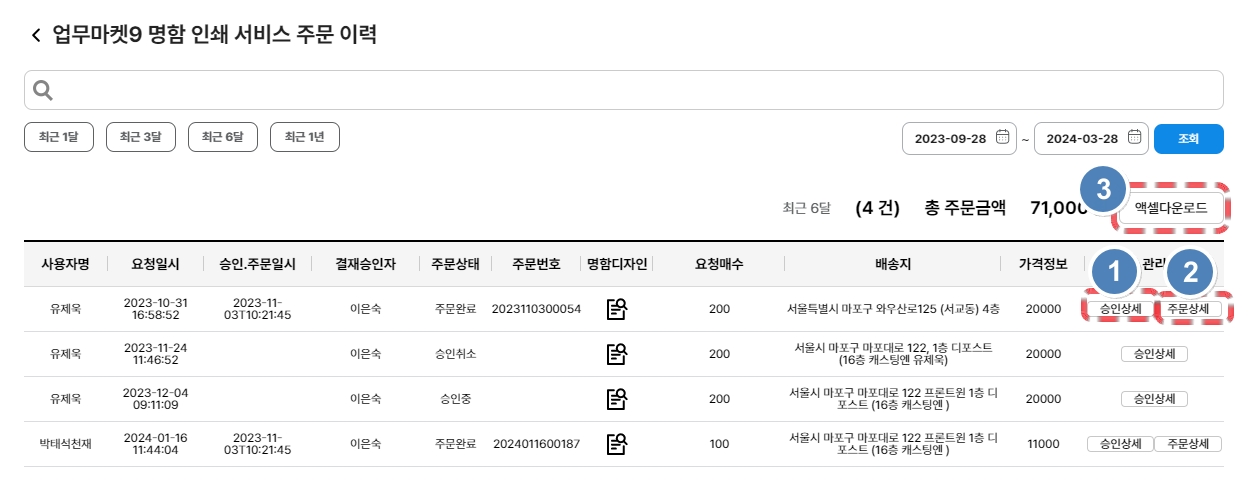Filter by 최근 3달

pyautogui.click(x=141, y=137)
